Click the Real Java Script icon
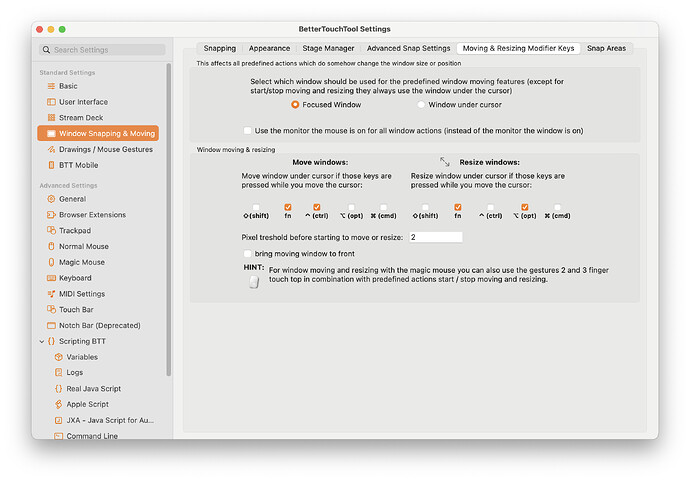690x481 pixels. (59, 389)
